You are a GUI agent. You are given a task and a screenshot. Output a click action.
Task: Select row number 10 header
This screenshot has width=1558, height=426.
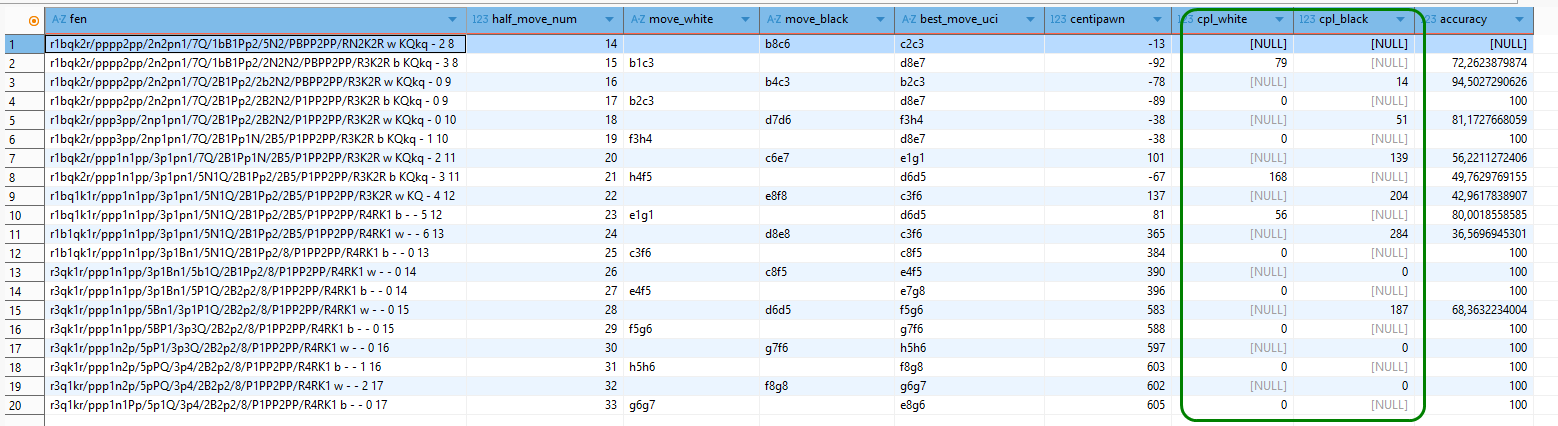(22, 214)
